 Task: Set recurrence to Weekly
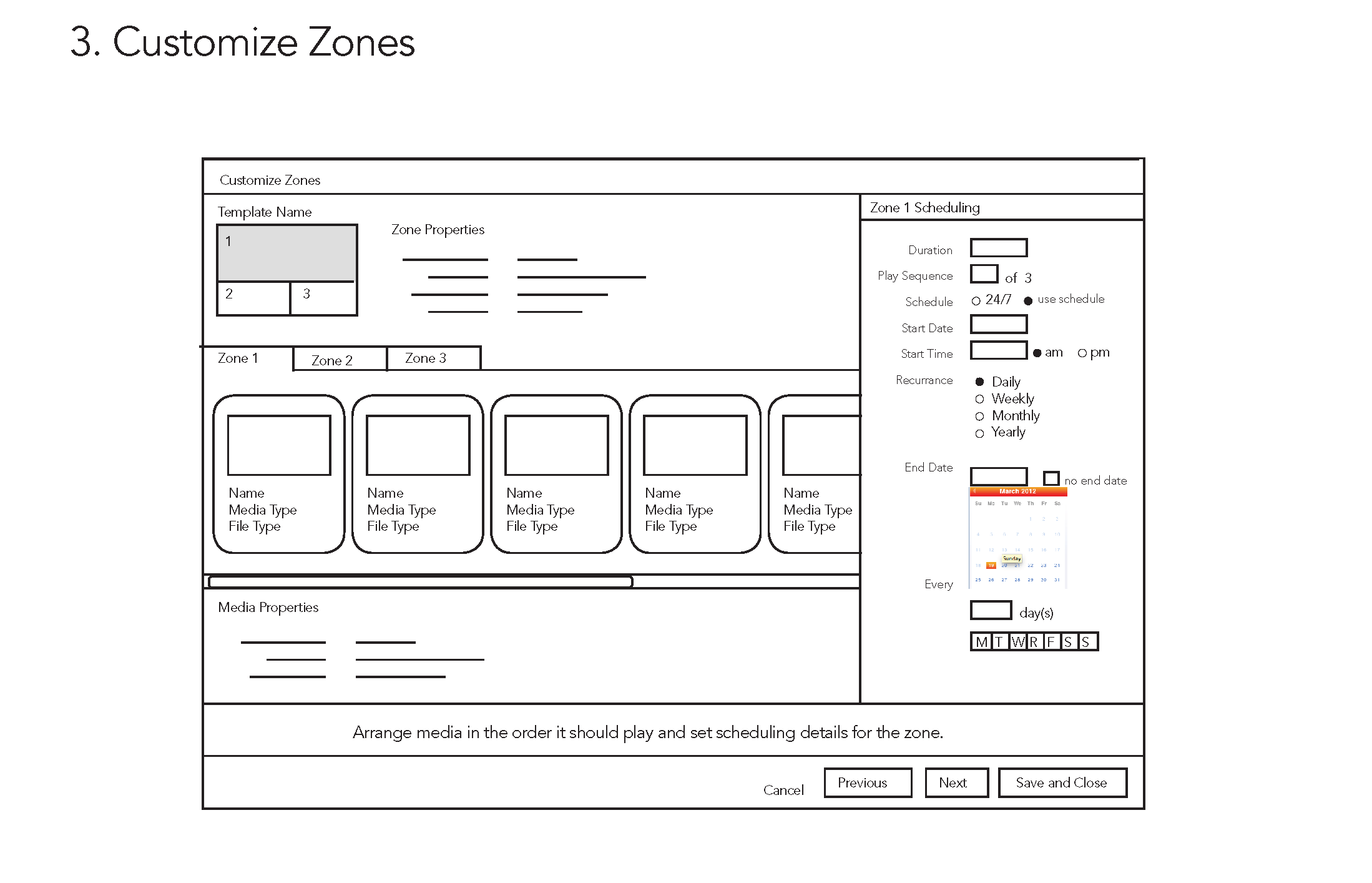(x=979, y=399)
